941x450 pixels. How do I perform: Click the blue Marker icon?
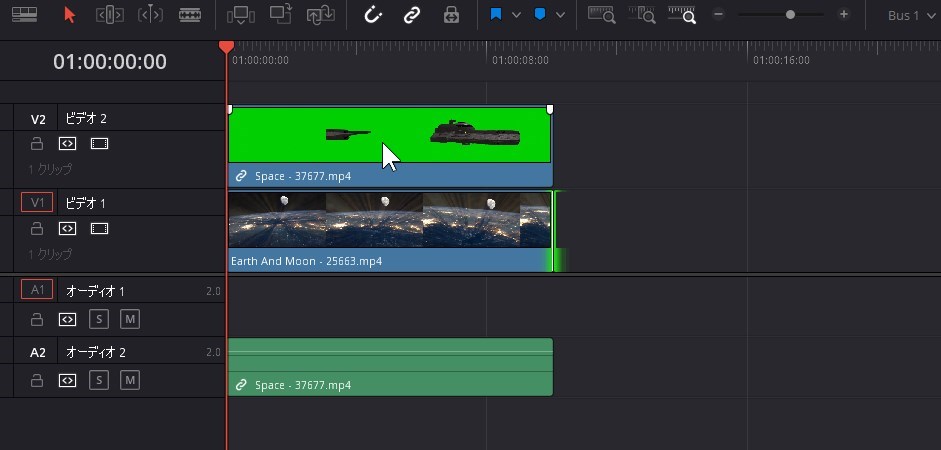[x=540, y=14]
